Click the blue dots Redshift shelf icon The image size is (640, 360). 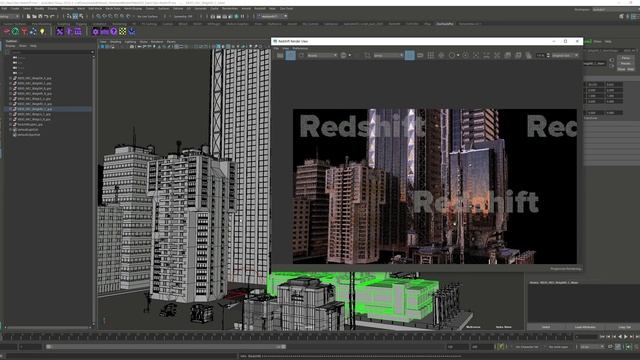point(33,31)
